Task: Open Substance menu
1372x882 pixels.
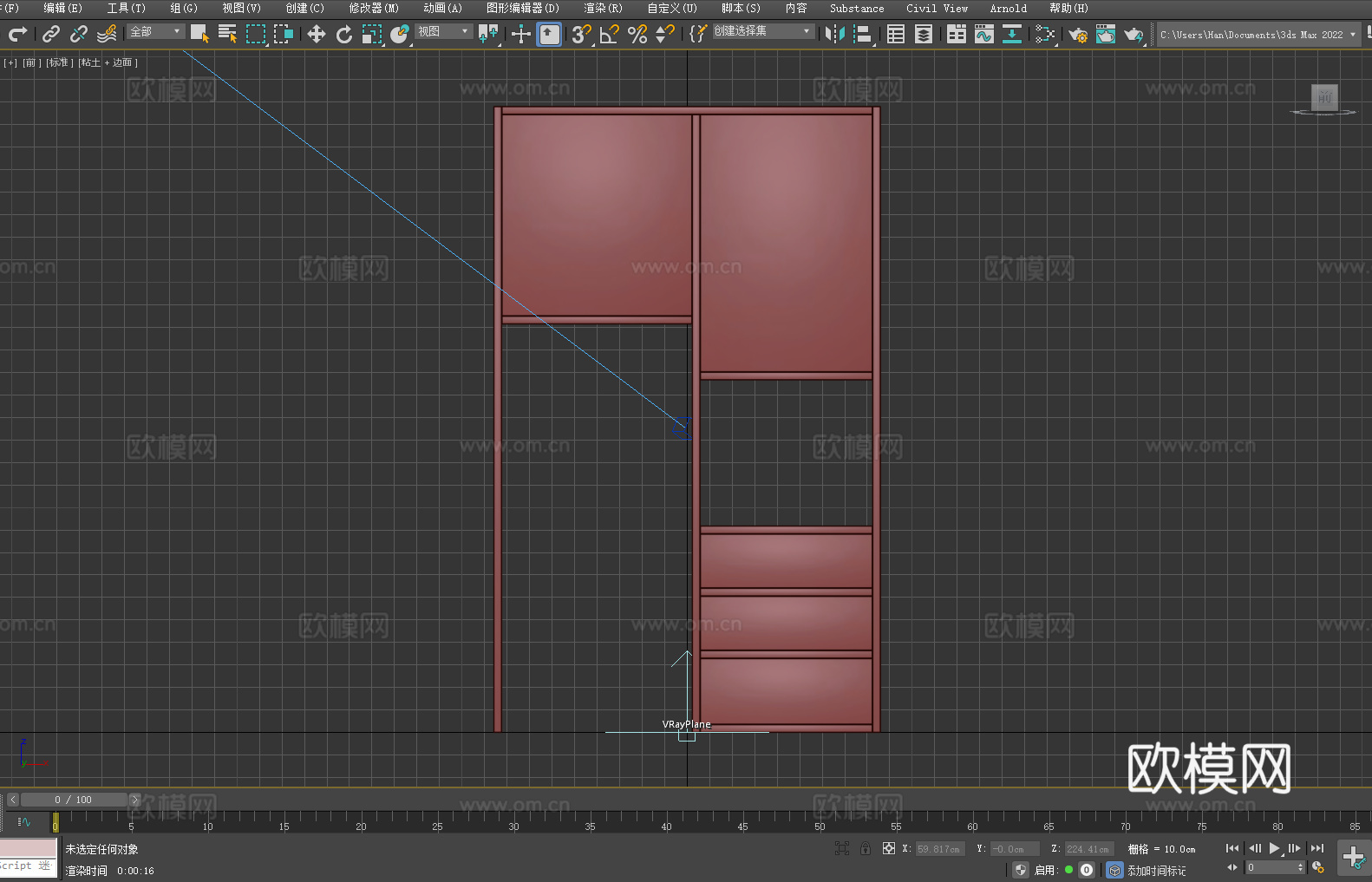Action: [x=857, y=8]
